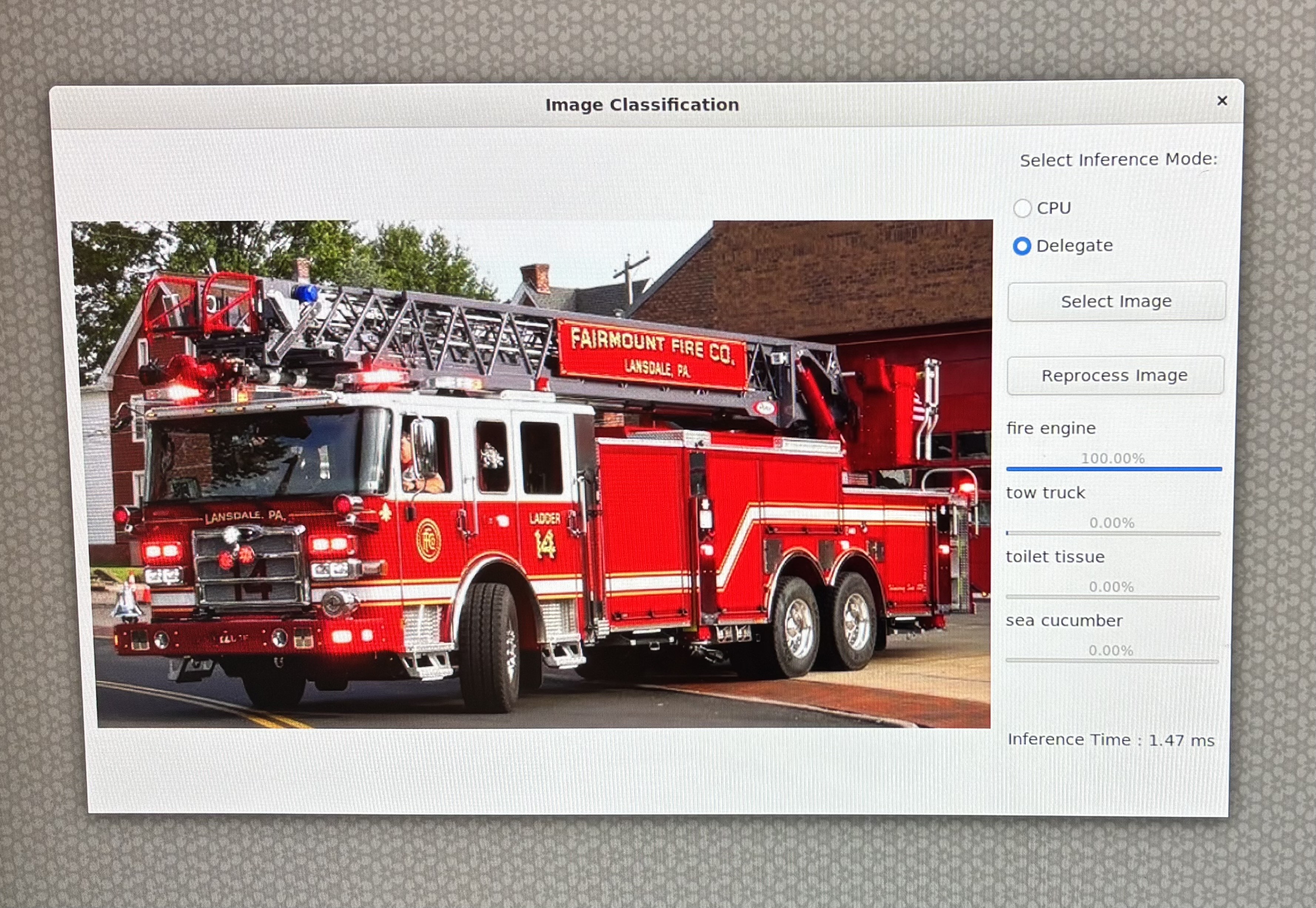The height and width of the screenshot is (908, 1316).
Task: Select the CPU inference mode
Action: 1022,209
